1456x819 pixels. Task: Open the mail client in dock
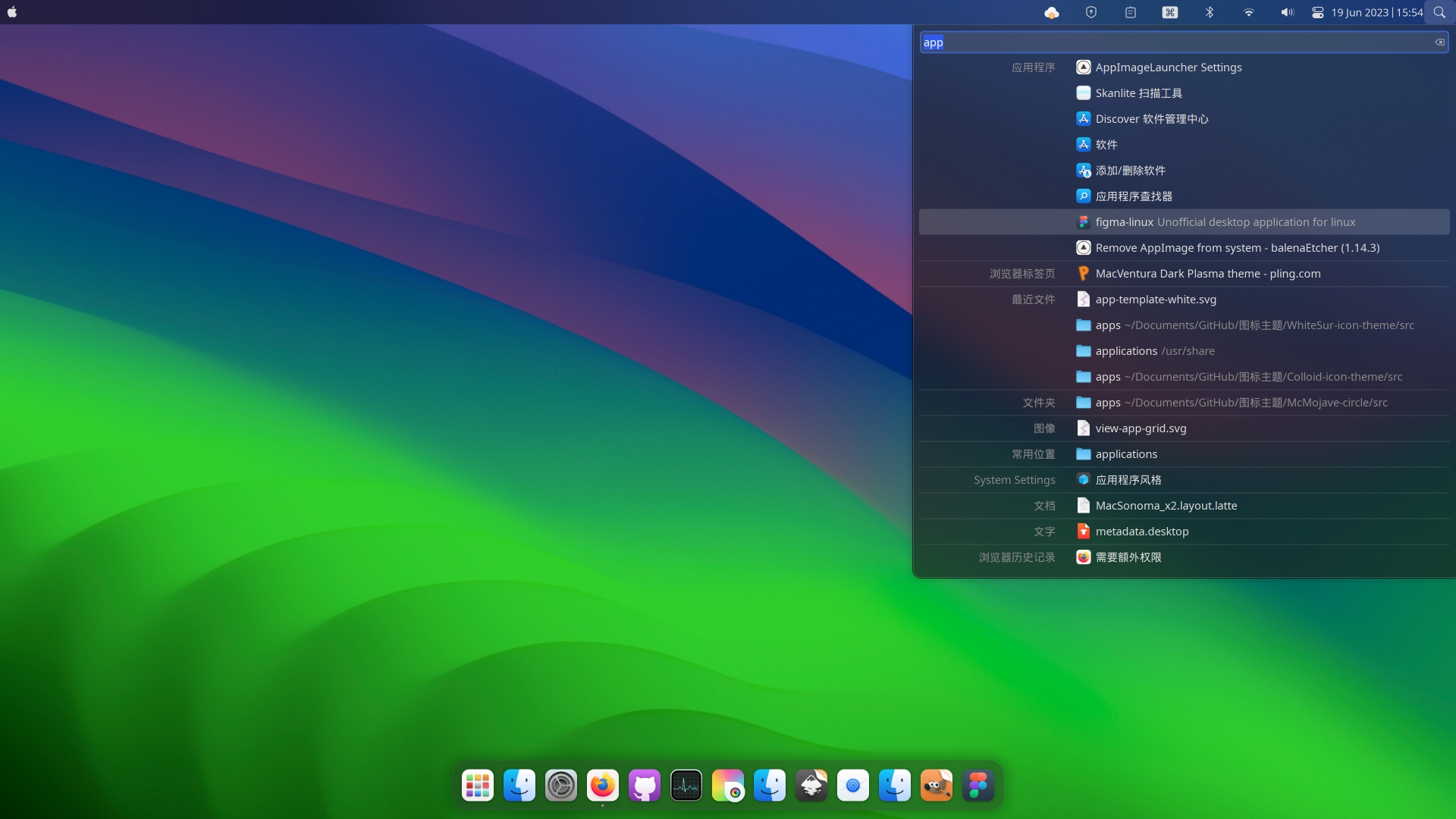[x=853, y=786]
